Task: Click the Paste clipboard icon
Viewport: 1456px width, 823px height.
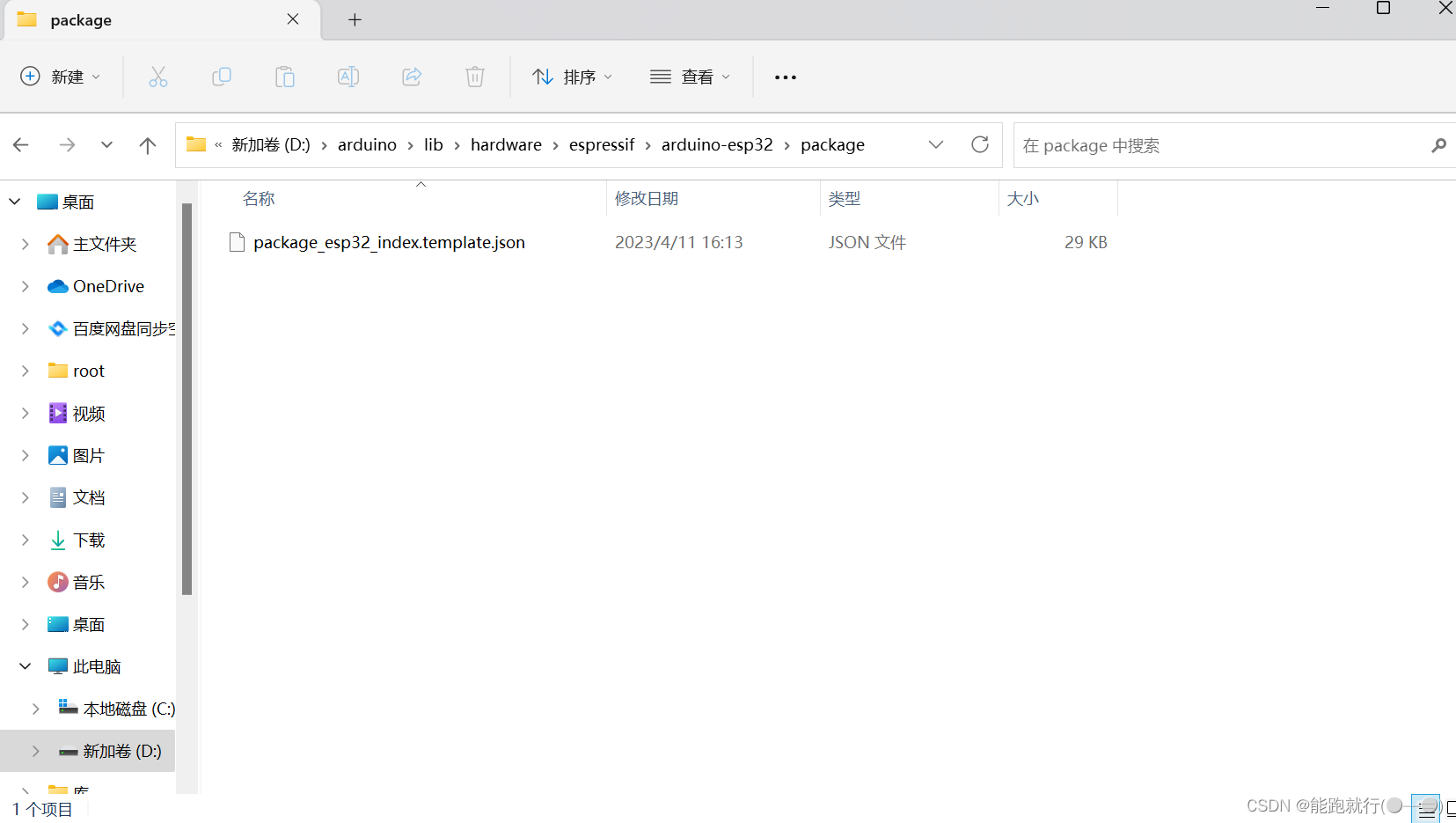Action: pyautogui.click(x=285, y=77)
